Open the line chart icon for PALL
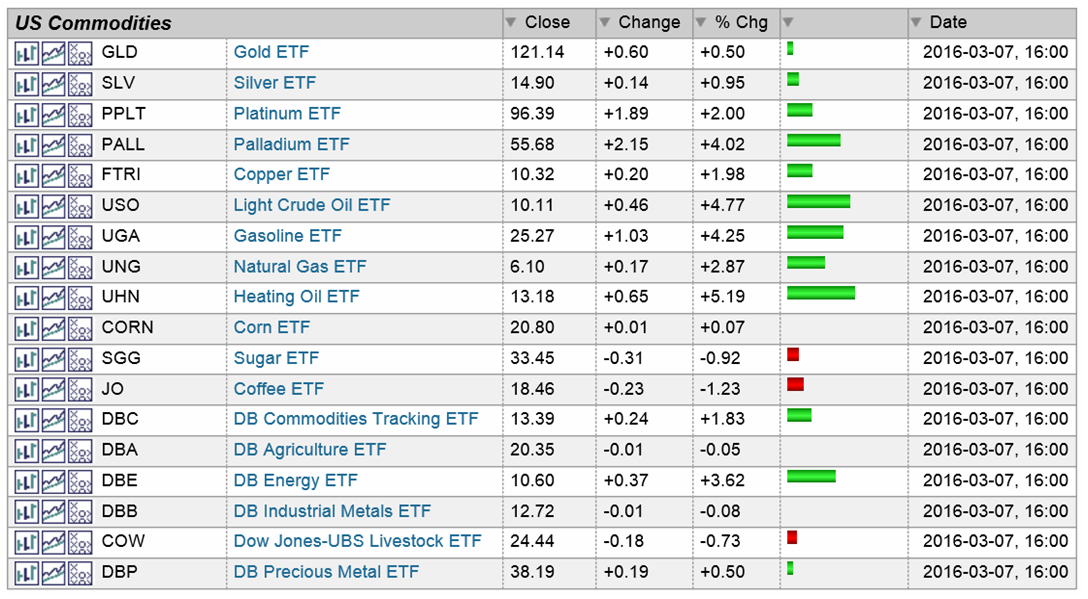Screen dimensions: 1088x599 point(53,145)
